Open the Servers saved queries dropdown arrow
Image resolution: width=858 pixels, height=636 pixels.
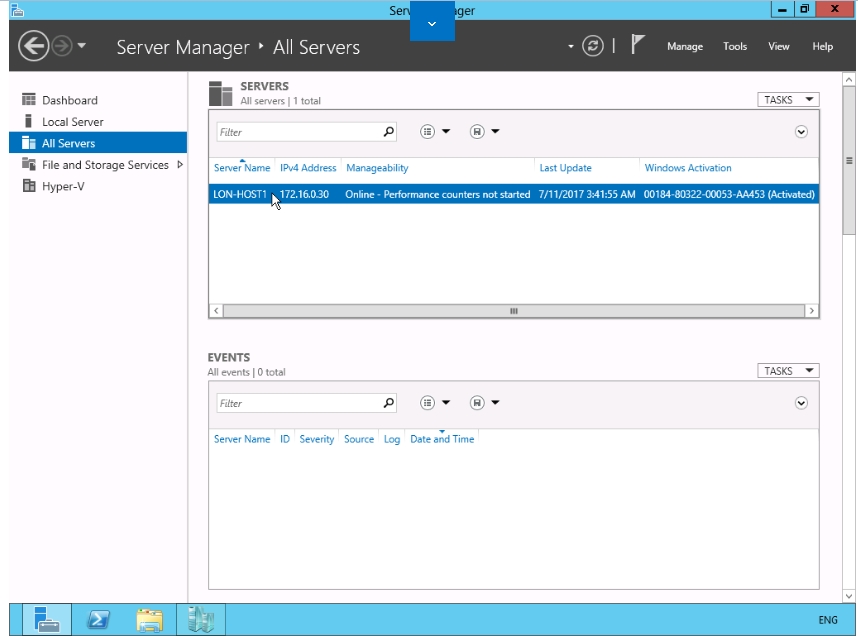[x=495, y=131]
